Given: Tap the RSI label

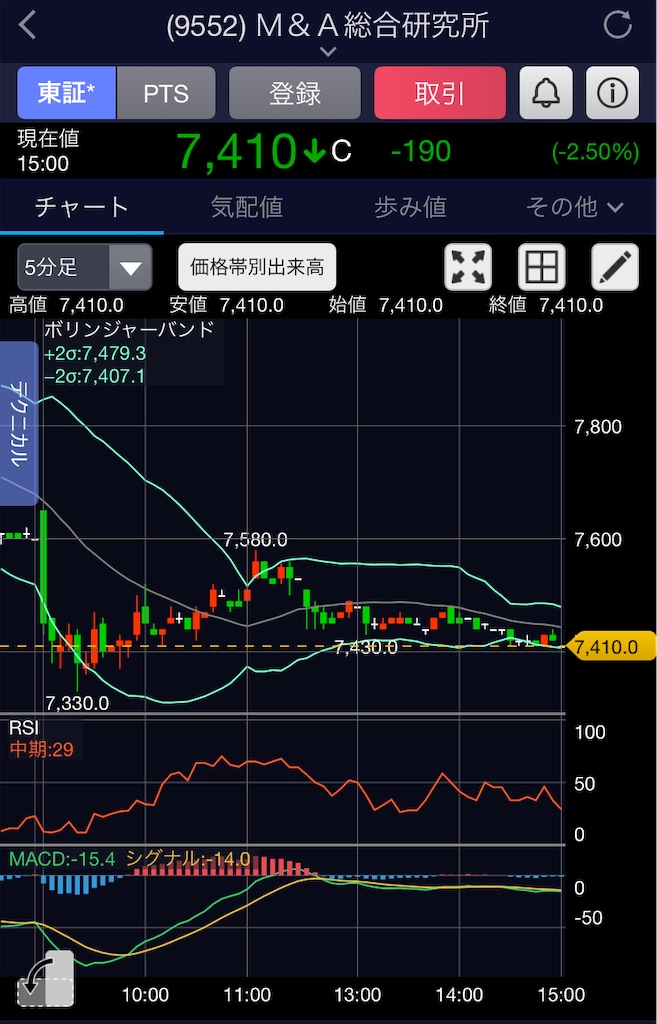Looking at the screenshot, I should [24, 728].
